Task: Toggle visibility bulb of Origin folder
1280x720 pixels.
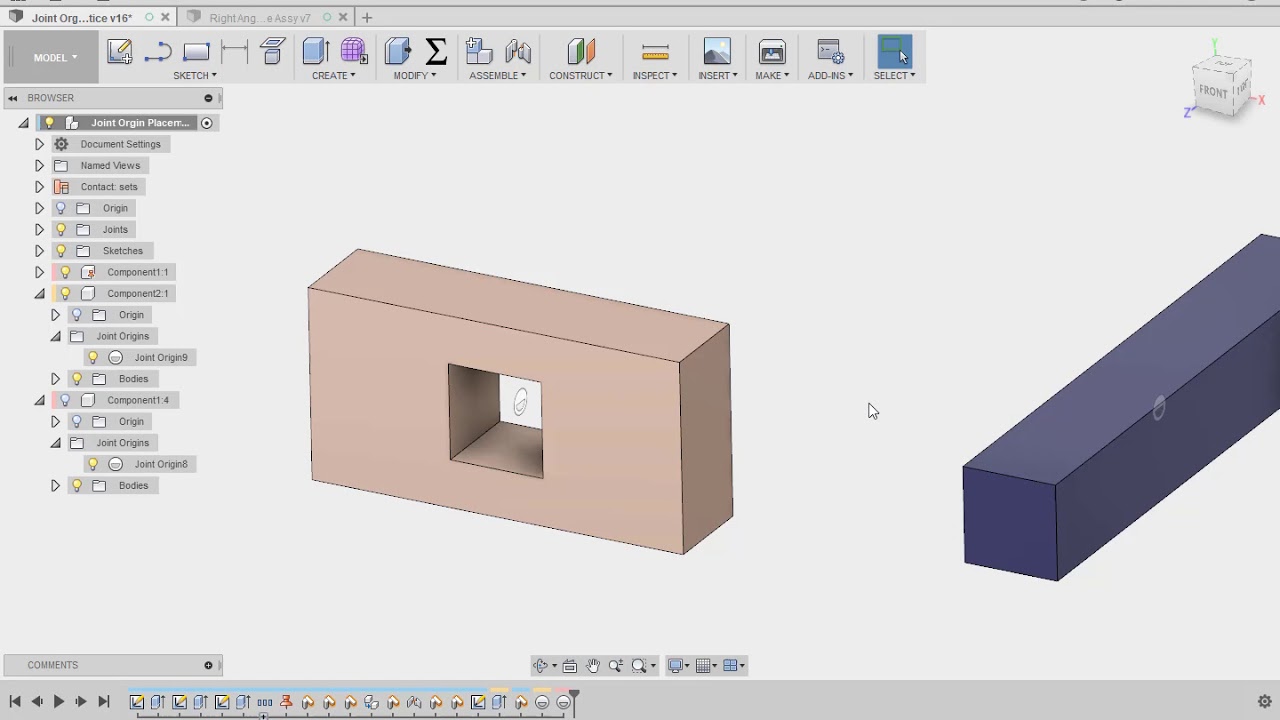Action: (61, 208)
